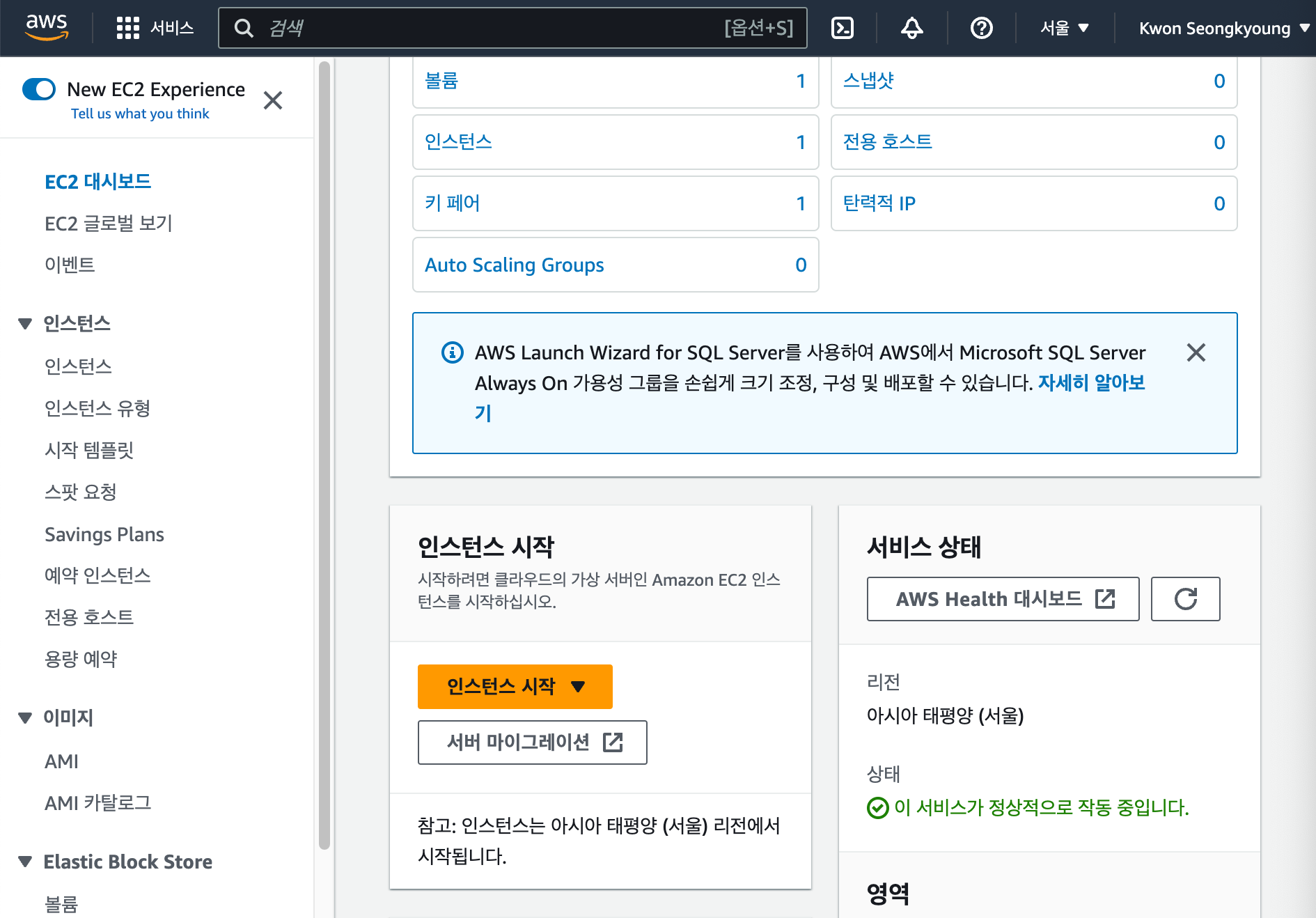Image resolution: width=1316 pixels, height=918 pixels.
Task: Open 전용 호스트 in the sidebar
Action: click(x=89, y=617)
